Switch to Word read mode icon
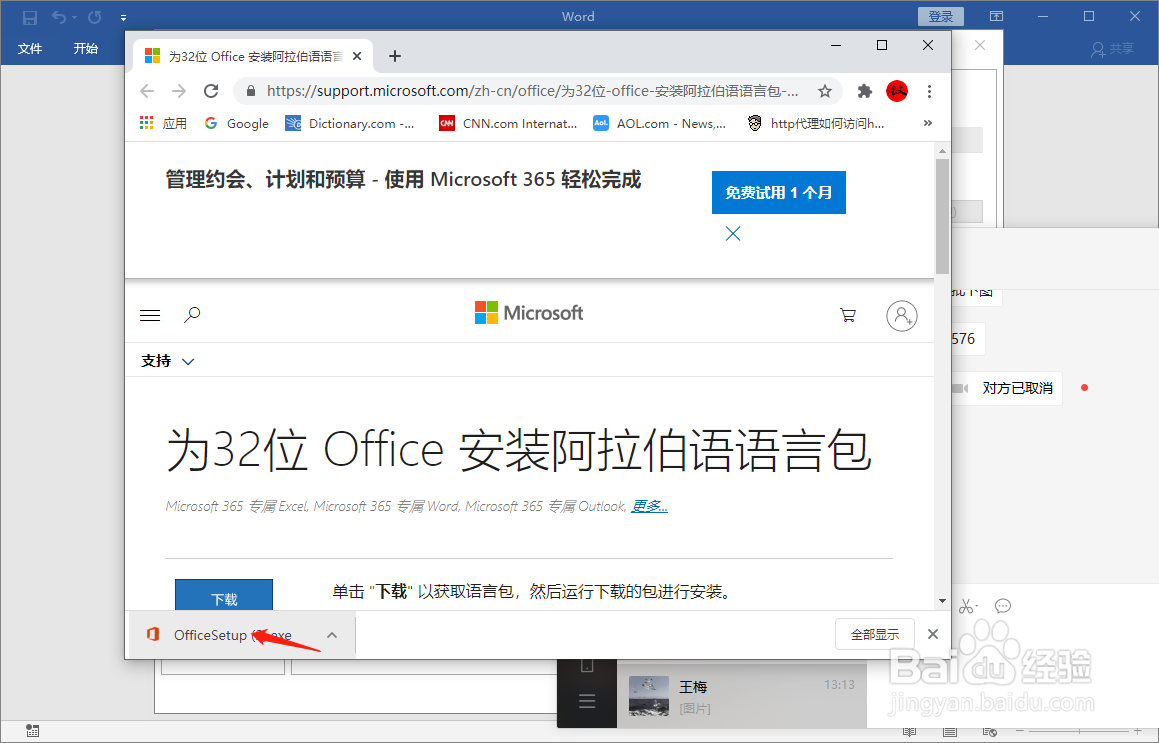This screenshot has height=743, width=1159. tap(910, 732)
